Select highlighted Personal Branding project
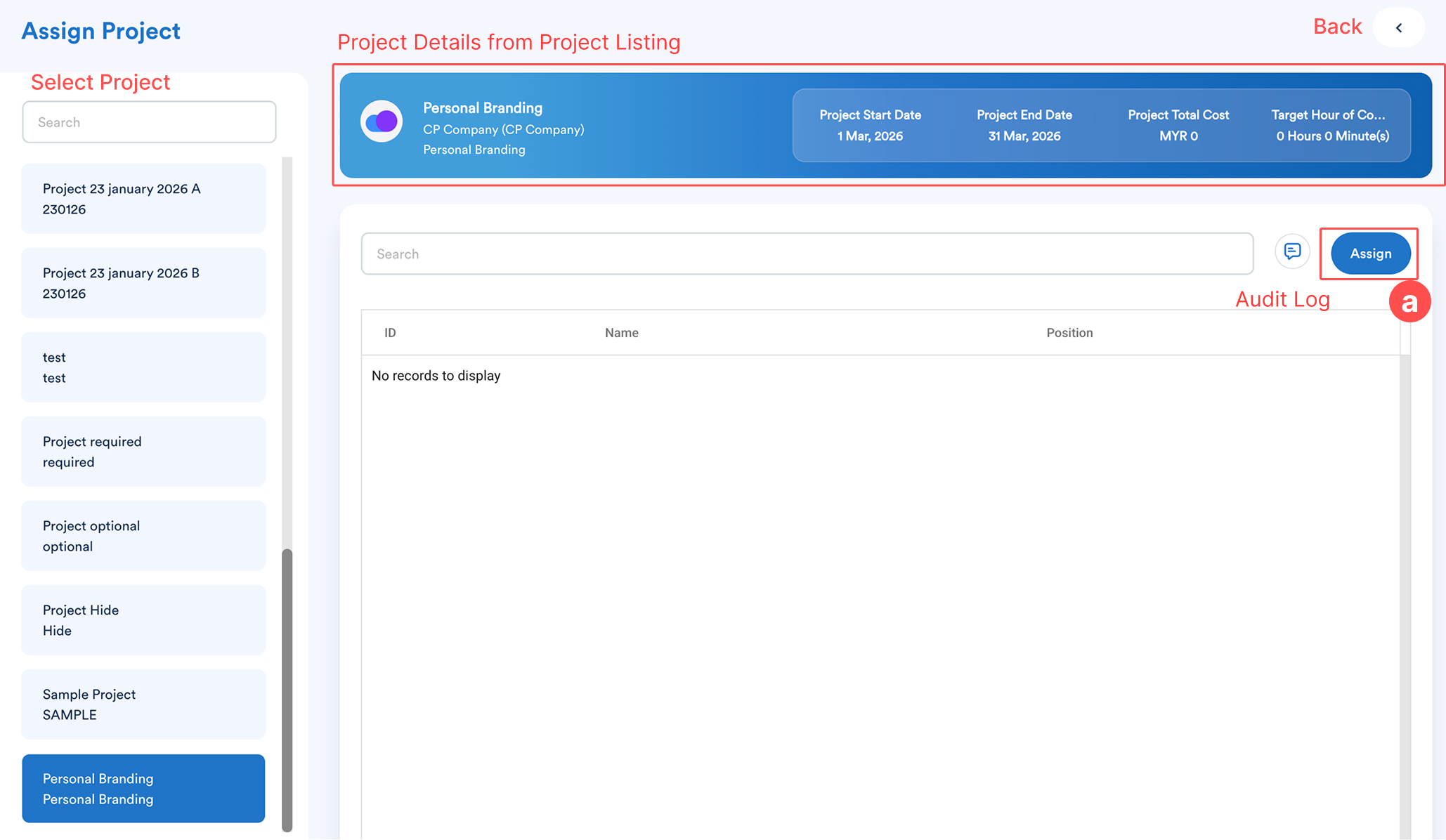 pyautogui.click(x=143, y=789)
